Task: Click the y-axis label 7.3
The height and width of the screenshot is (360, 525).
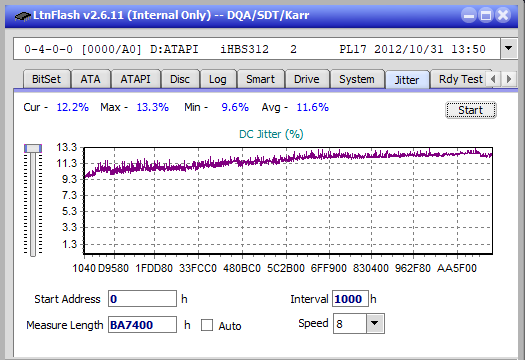Action: coord(70,195)
